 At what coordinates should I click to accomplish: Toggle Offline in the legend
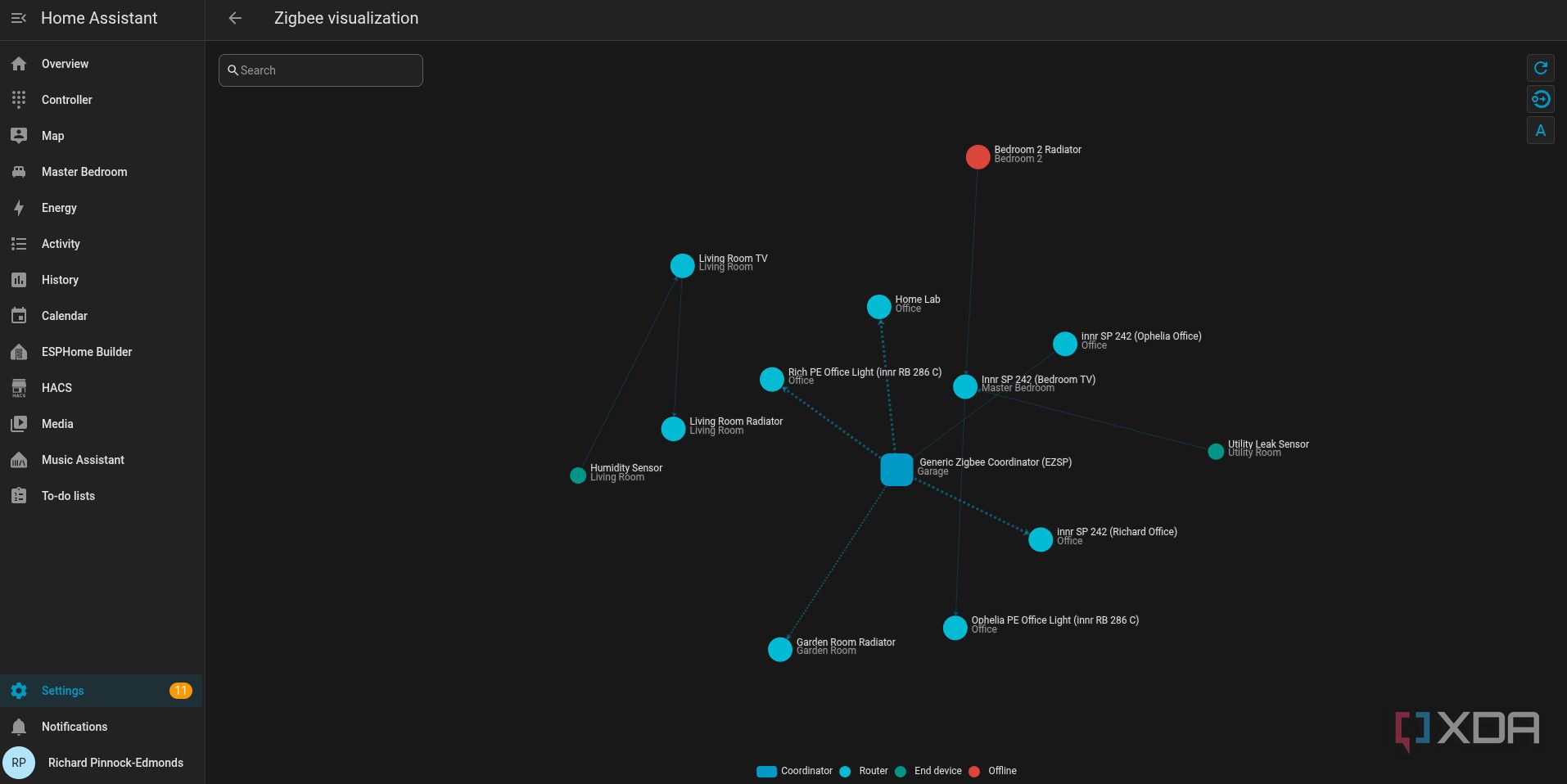click(x=992, y=771)
